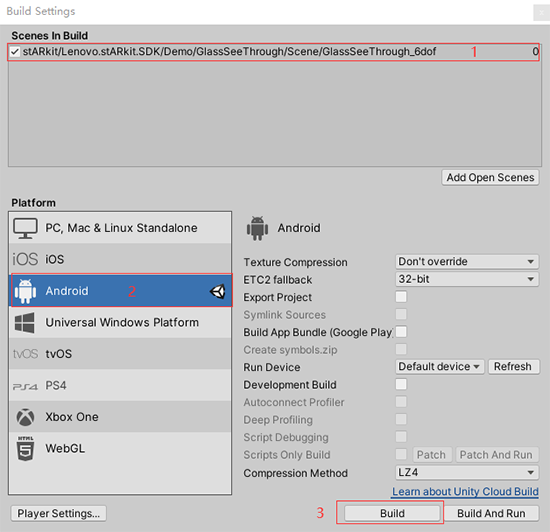Choose the tvOS platform icon

click(25, 354)
